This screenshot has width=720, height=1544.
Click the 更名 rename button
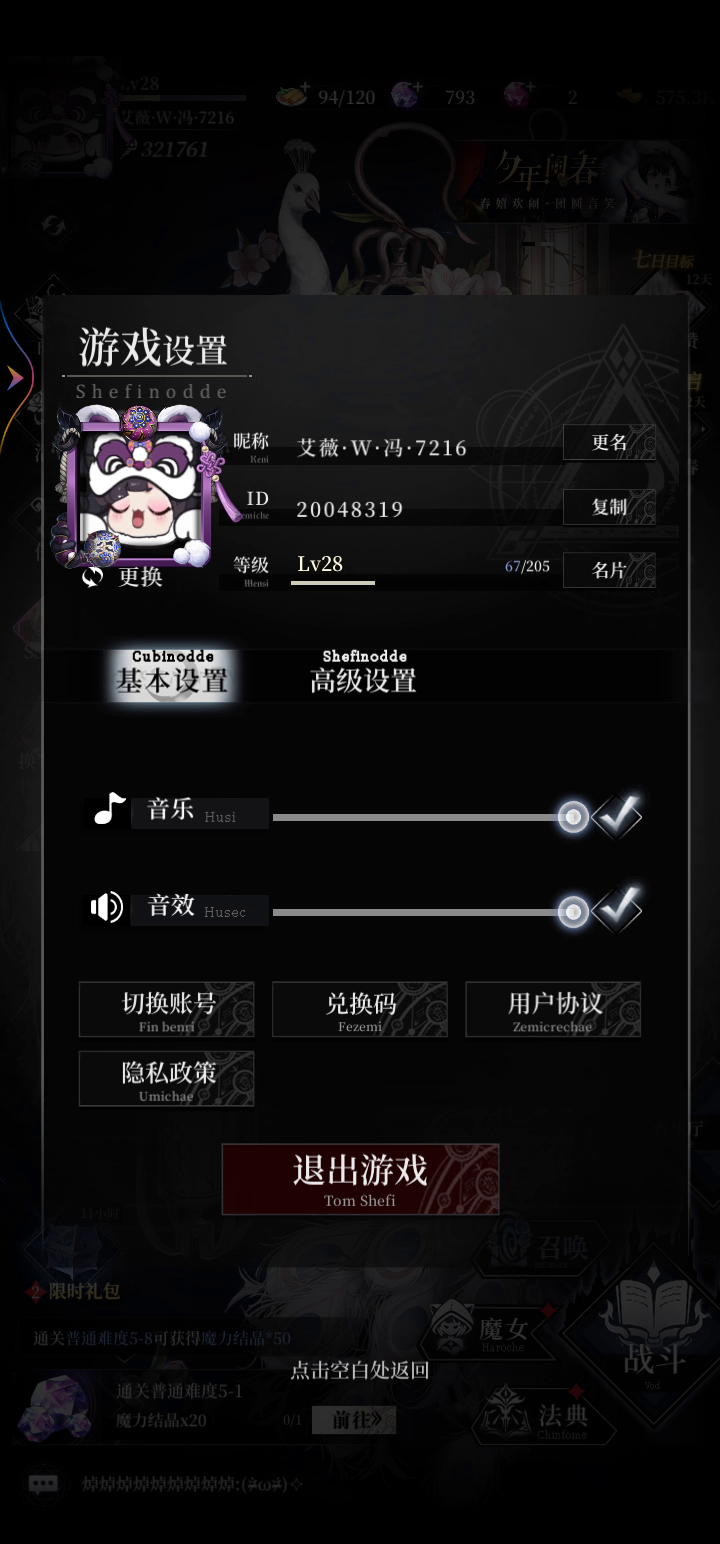tap(609, 442)
